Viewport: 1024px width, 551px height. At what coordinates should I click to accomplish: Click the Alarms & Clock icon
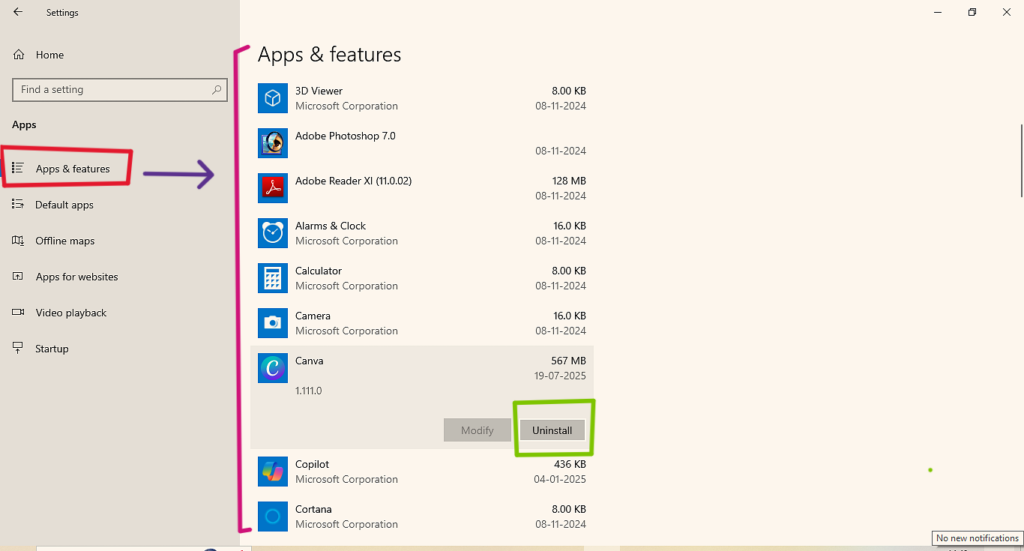click(272, 233)
